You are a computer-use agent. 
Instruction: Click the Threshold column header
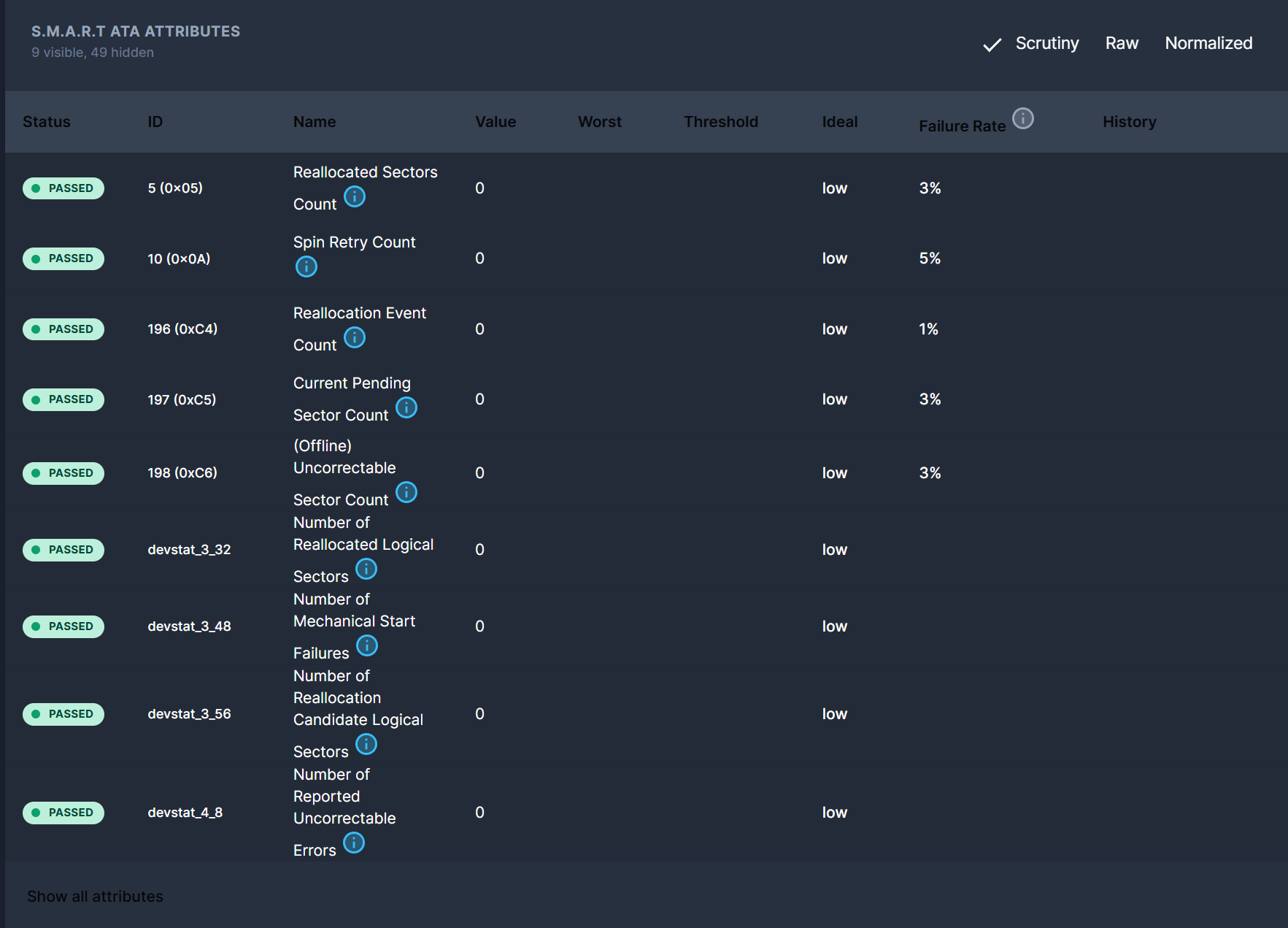pos(721,122)
